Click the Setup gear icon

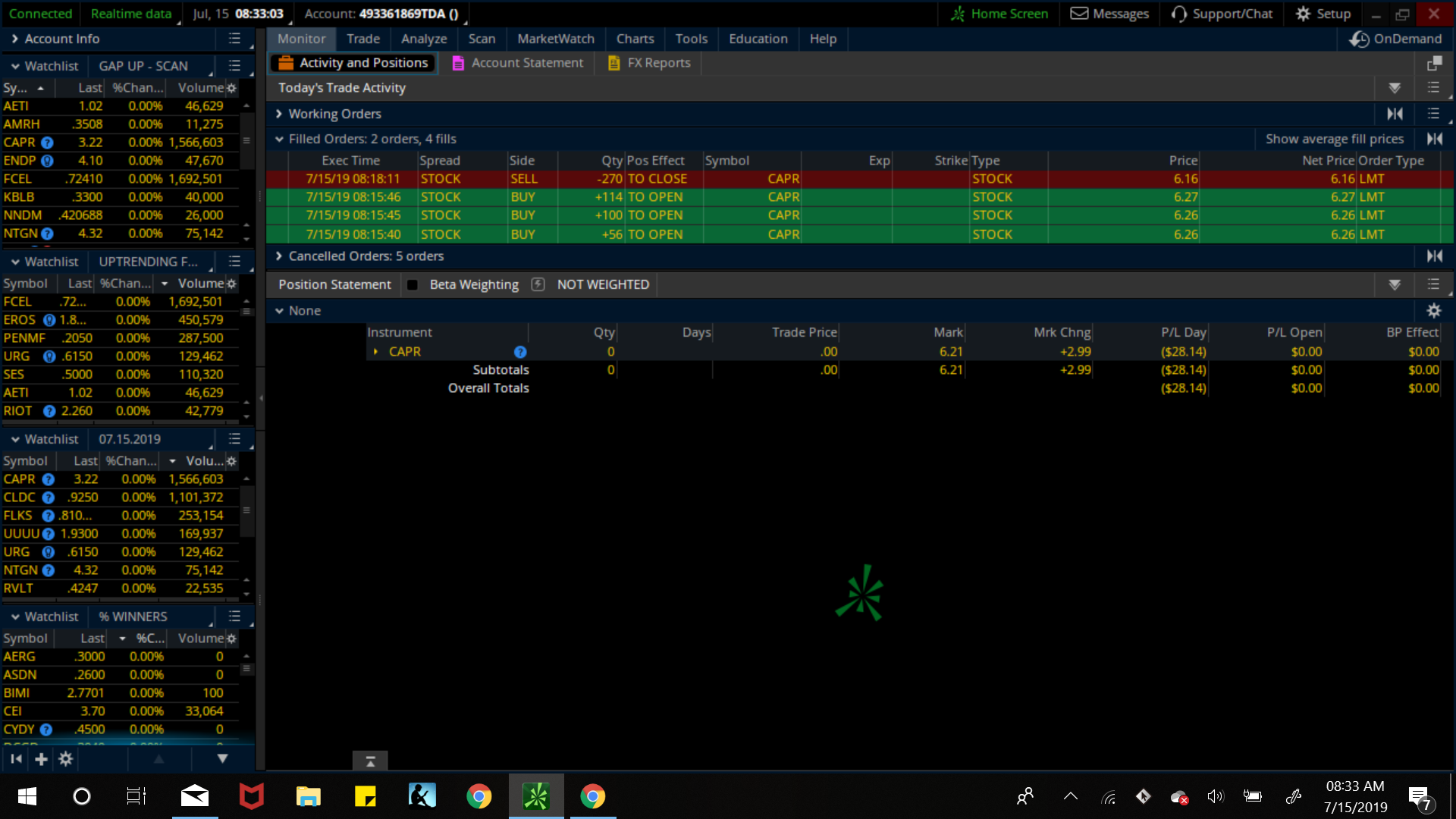(x=1303, y=14)
